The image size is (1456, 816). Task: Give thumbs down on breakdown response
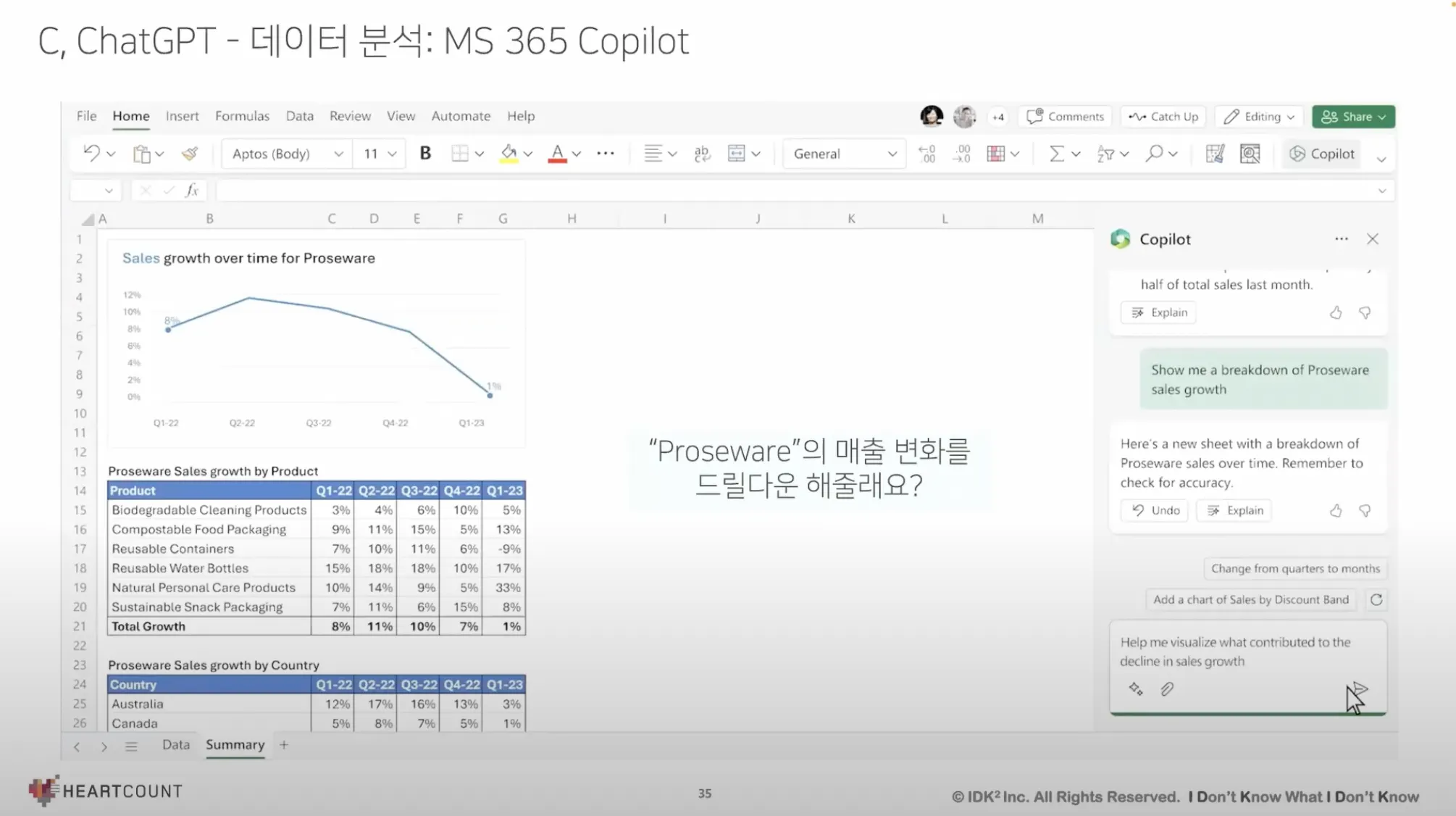click(1365, 511)
